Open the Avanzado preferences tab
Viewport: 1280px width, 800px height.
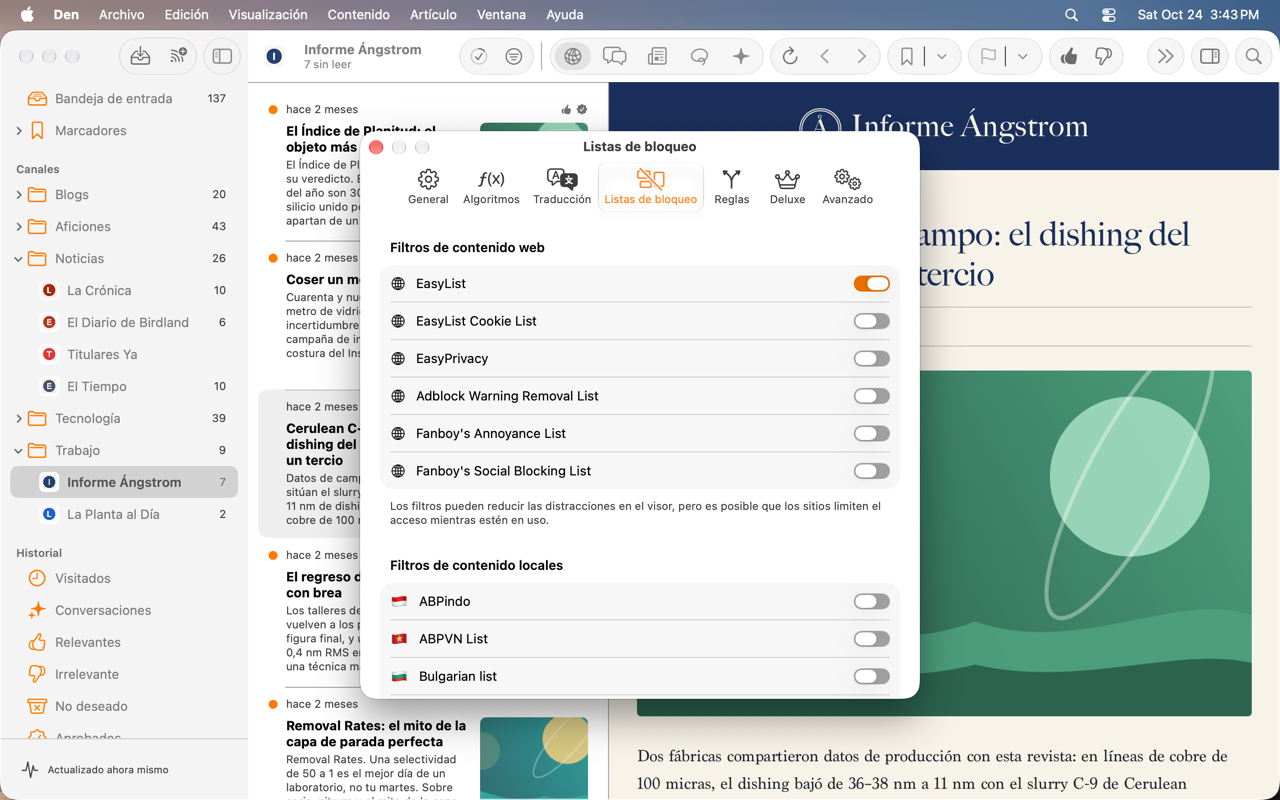[x=848, y=187]
